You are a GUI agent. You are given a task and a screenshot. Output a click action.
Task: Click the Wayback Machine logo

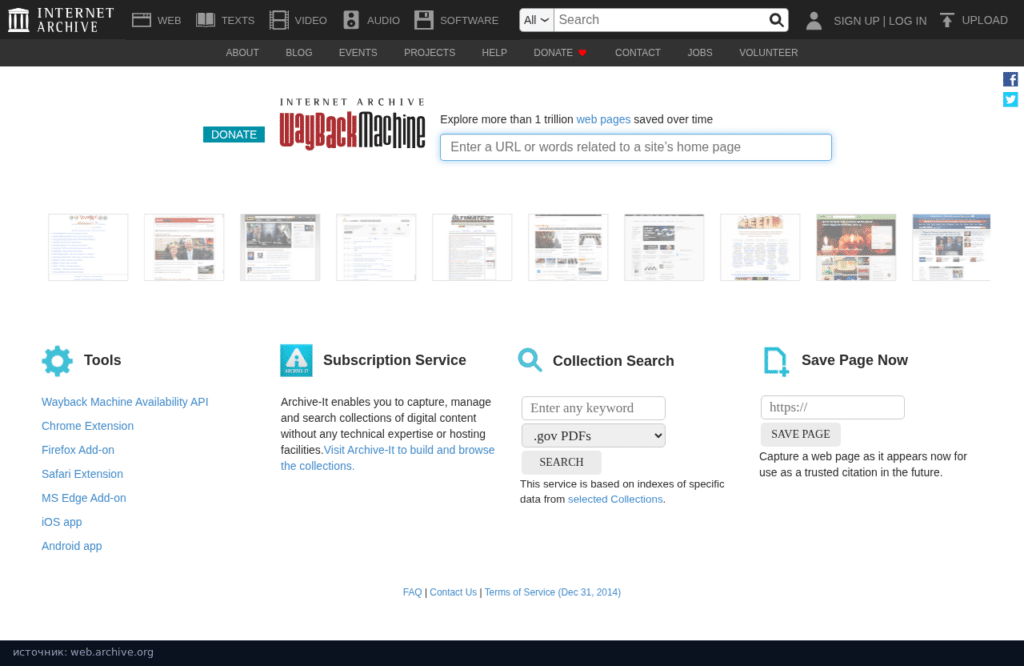click(353, 124)
